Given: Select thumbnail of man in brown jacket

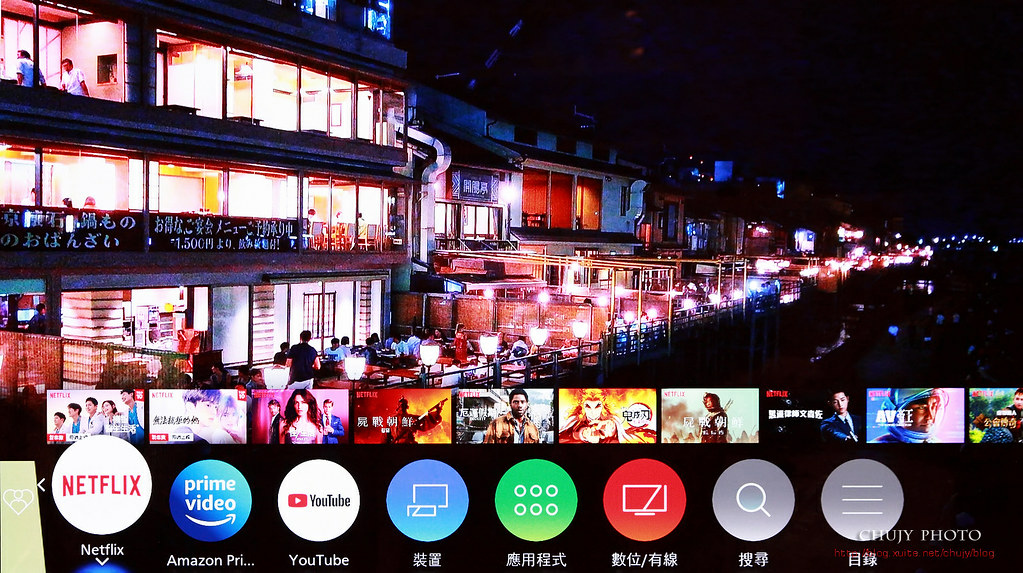Looking at the screenshot, I should tap(505, 416).
